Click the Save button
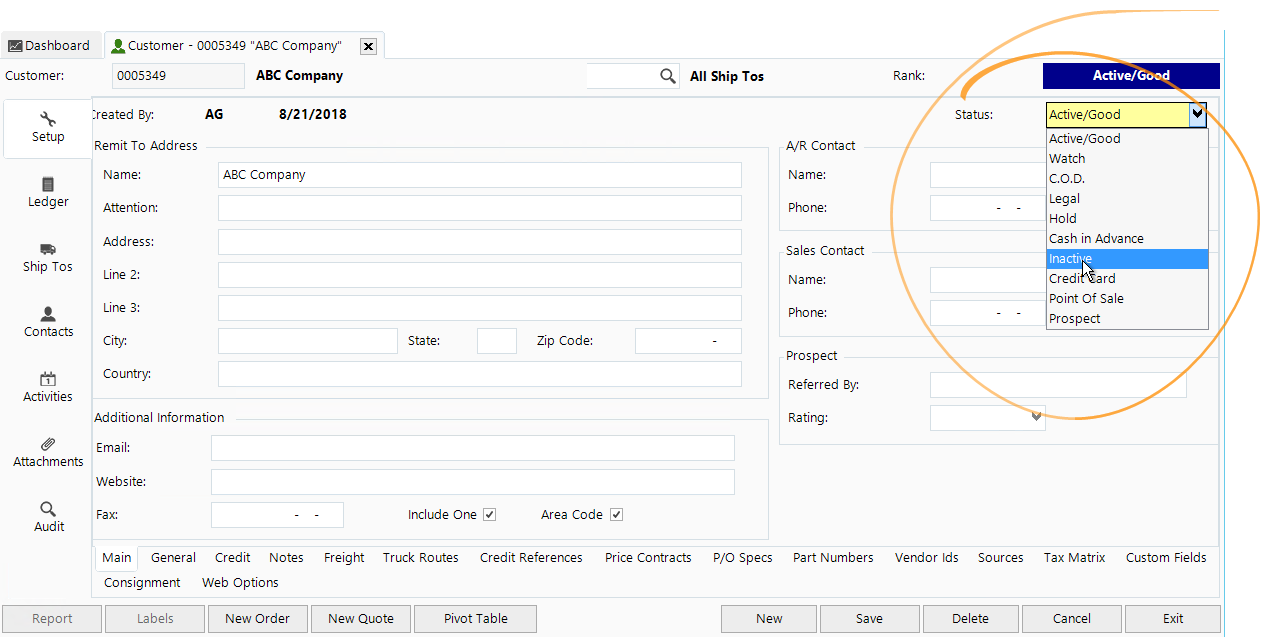Image resolution: width=1270 pixels, height=637 pixels. pos(869,619)
